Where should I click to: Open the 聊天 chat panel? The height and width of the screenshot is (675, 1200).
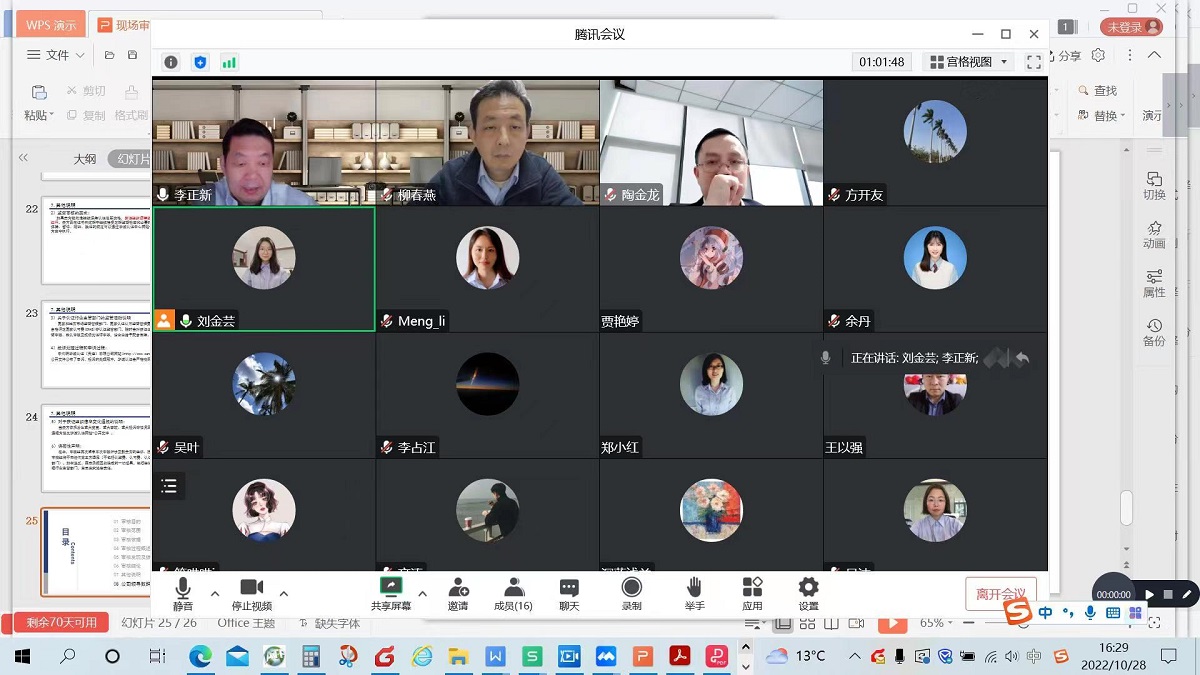coord(569,593)
